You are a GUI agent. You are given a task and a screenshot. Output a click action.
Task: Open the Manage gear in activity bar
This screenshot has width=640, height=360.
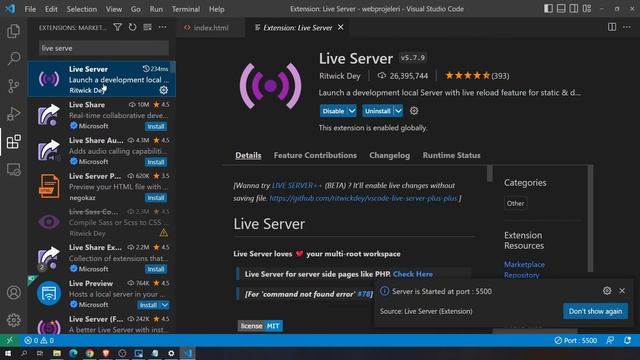(x=13, y=320)
